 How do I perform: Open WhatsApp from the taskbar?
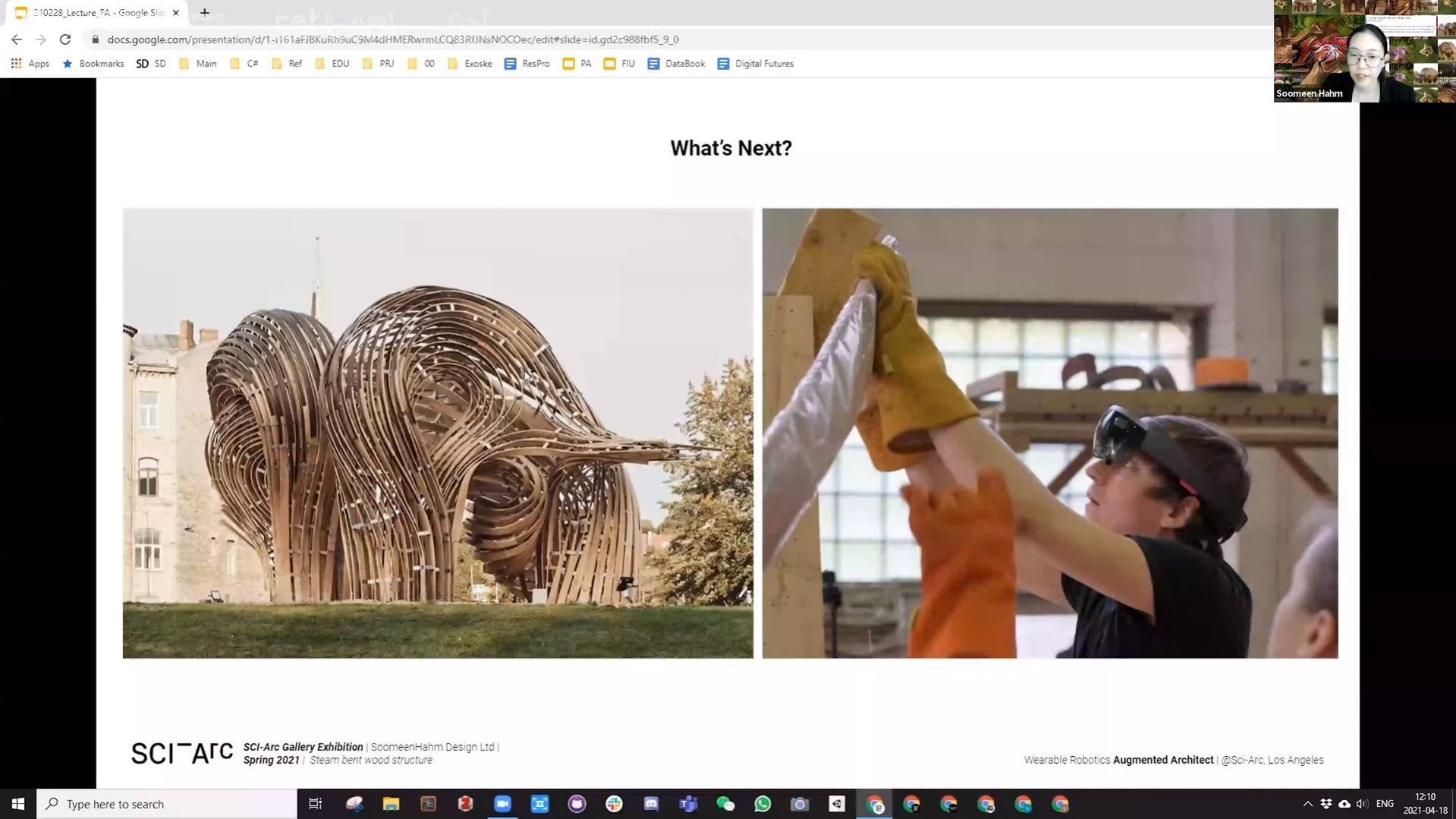(x=763, y=804)
